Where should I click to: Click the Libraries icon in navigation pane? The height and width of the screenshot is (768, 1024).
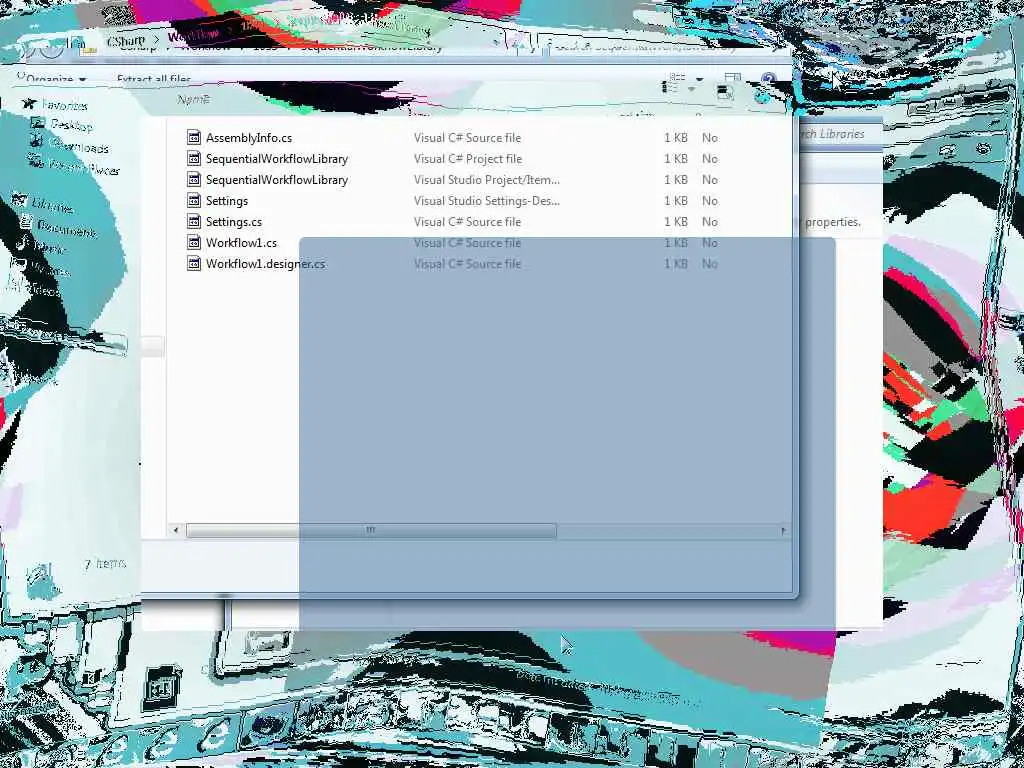click(x=20, y=200)
